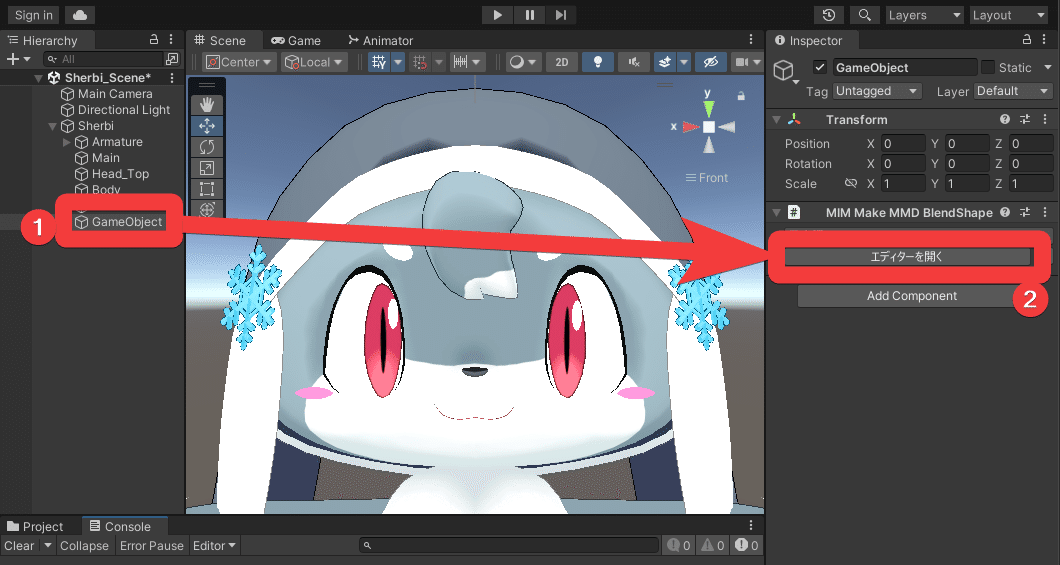
Task: Toggle the Static checkbox
Action: tap(988, 67)
